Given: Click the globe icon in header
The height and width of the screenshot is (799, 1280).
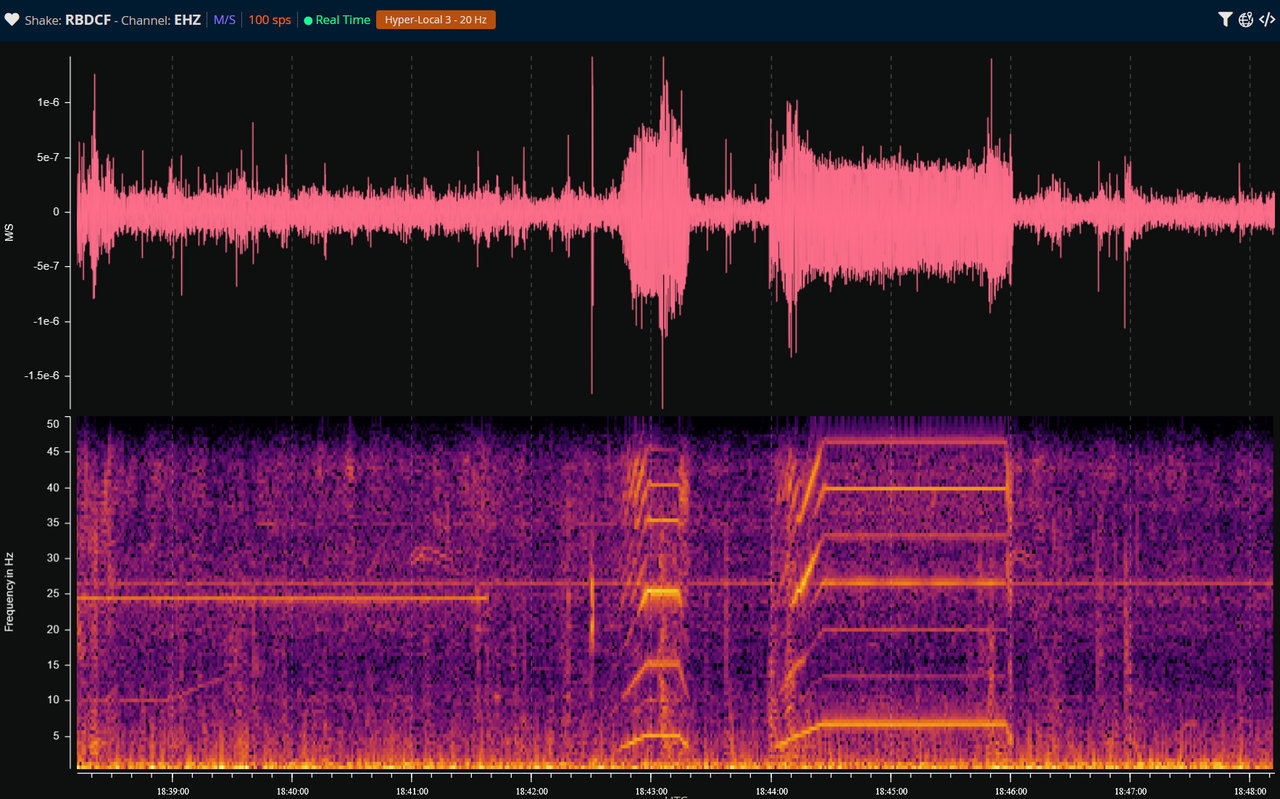Looking at the screenshot, I should point(1246,20).
